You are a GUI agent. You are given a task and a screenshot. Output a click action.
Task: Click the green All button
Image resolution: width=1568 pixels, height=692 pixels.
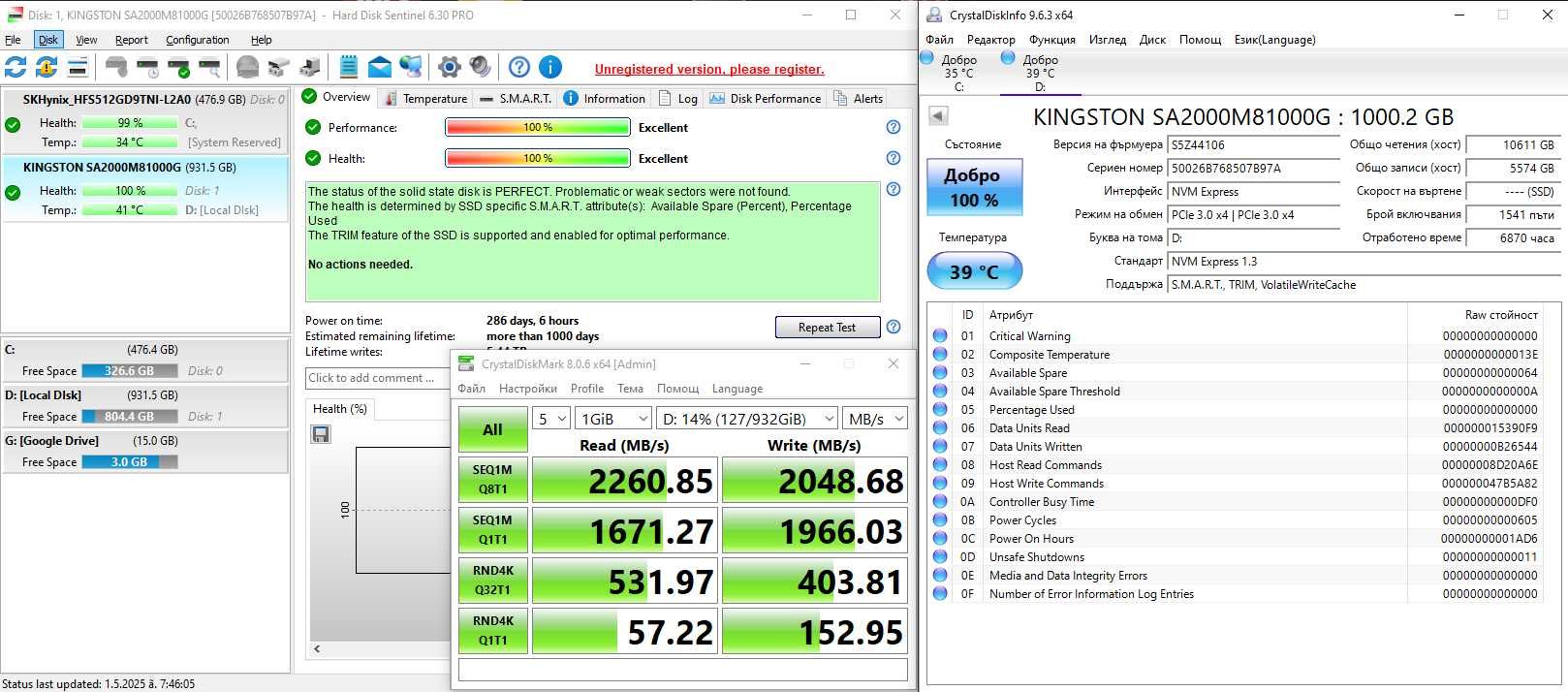[493, 430]
